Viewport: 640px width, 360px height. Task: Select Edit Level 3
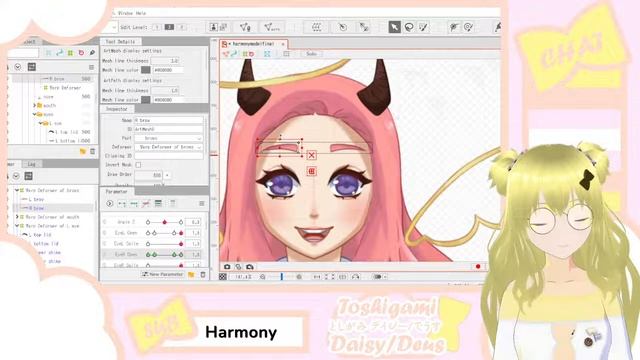coord(182,27)
